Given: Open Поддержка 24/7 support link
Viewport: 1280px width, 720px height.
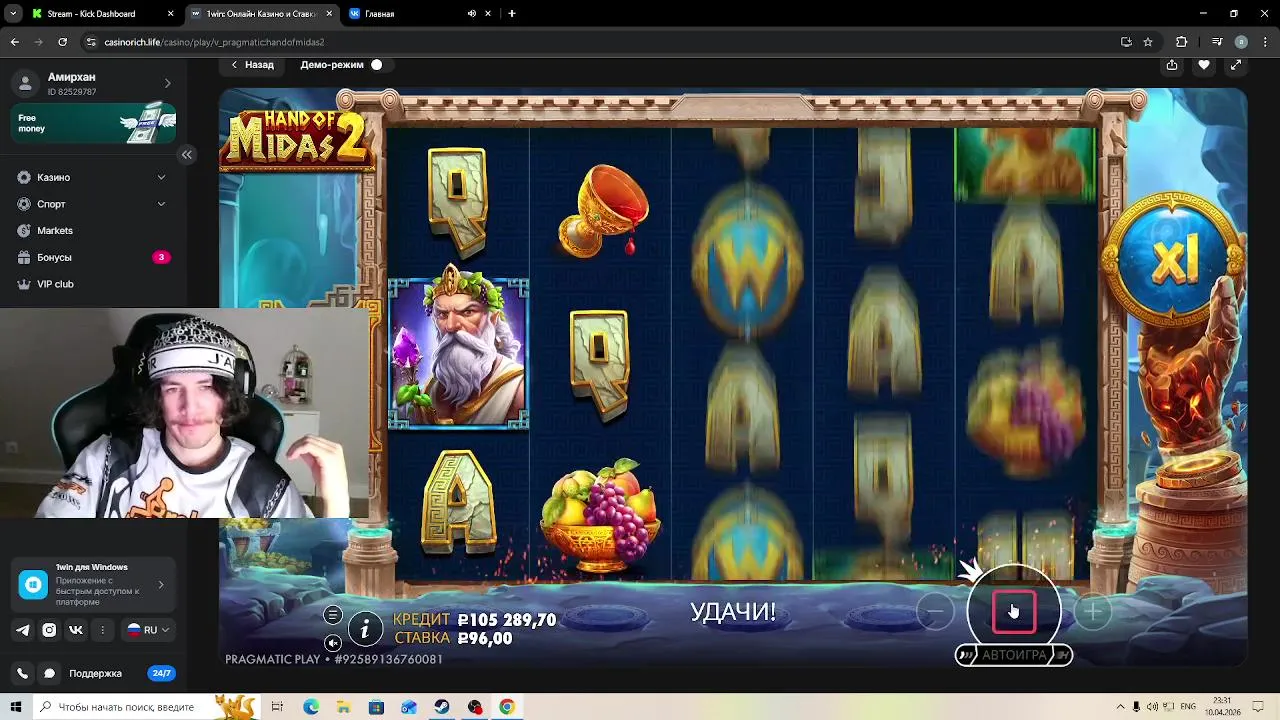Looking at the screenshot, I should (x=122, y=674).
